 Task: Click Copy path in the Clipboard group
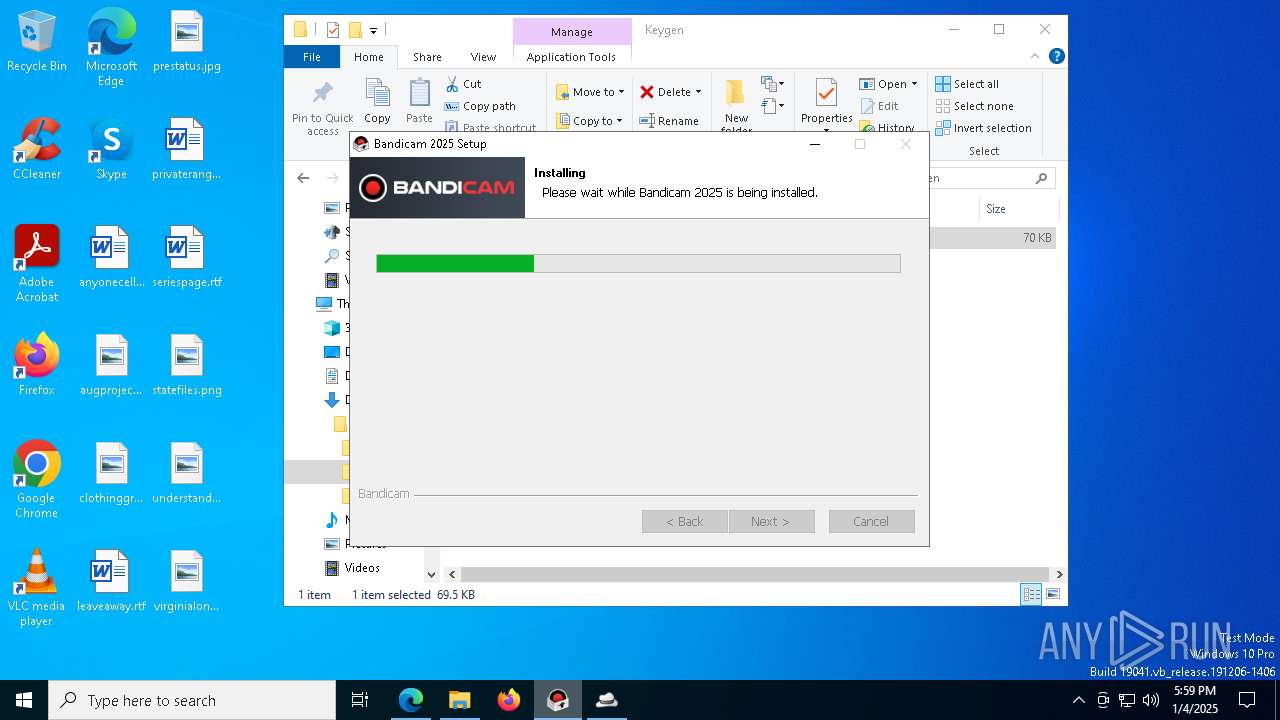[x=480, y=106]
